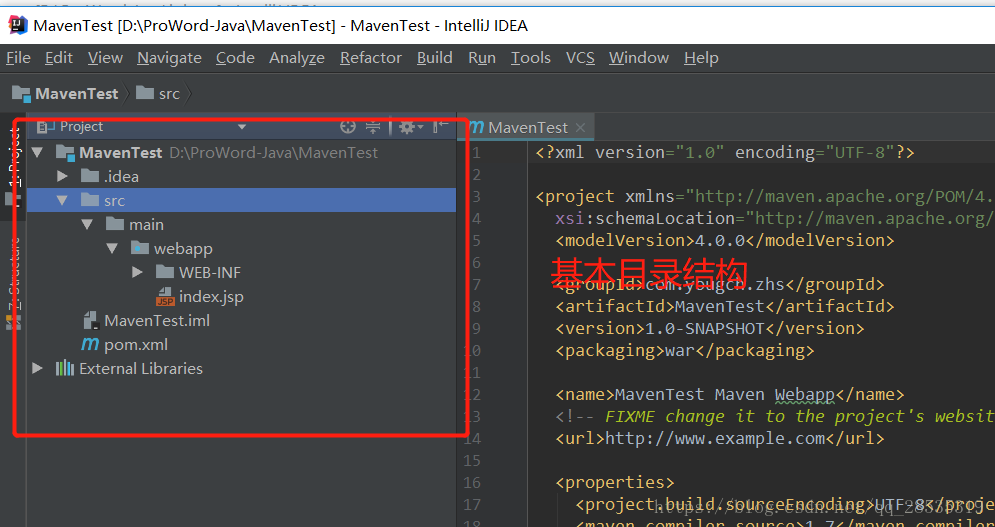Click 1.0-SNAPSHOT version text
995x527 pixels.
point(704,328)
